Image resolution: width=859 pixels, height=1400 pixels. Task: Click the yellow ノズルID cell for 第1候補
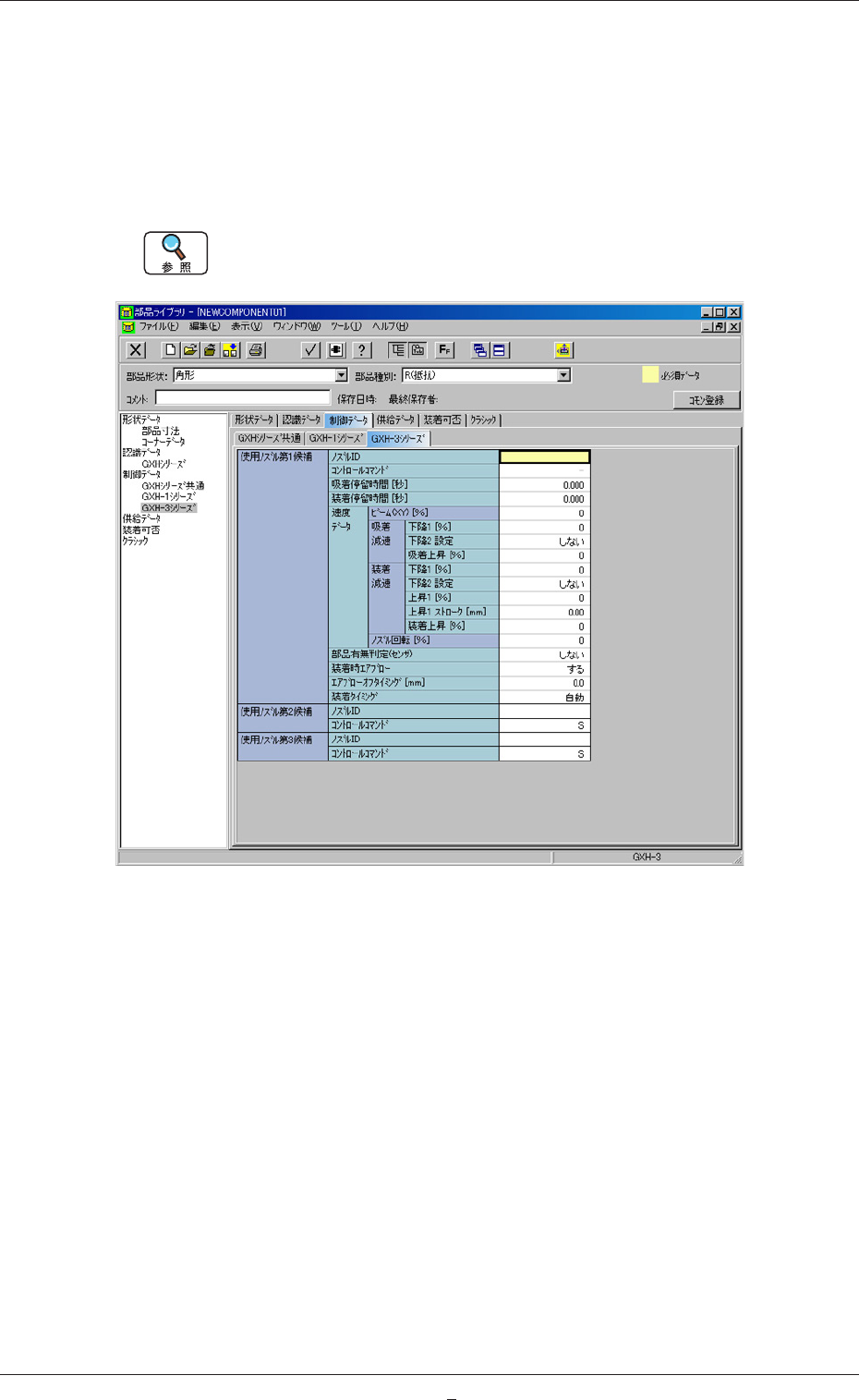(x=544, y=457)
